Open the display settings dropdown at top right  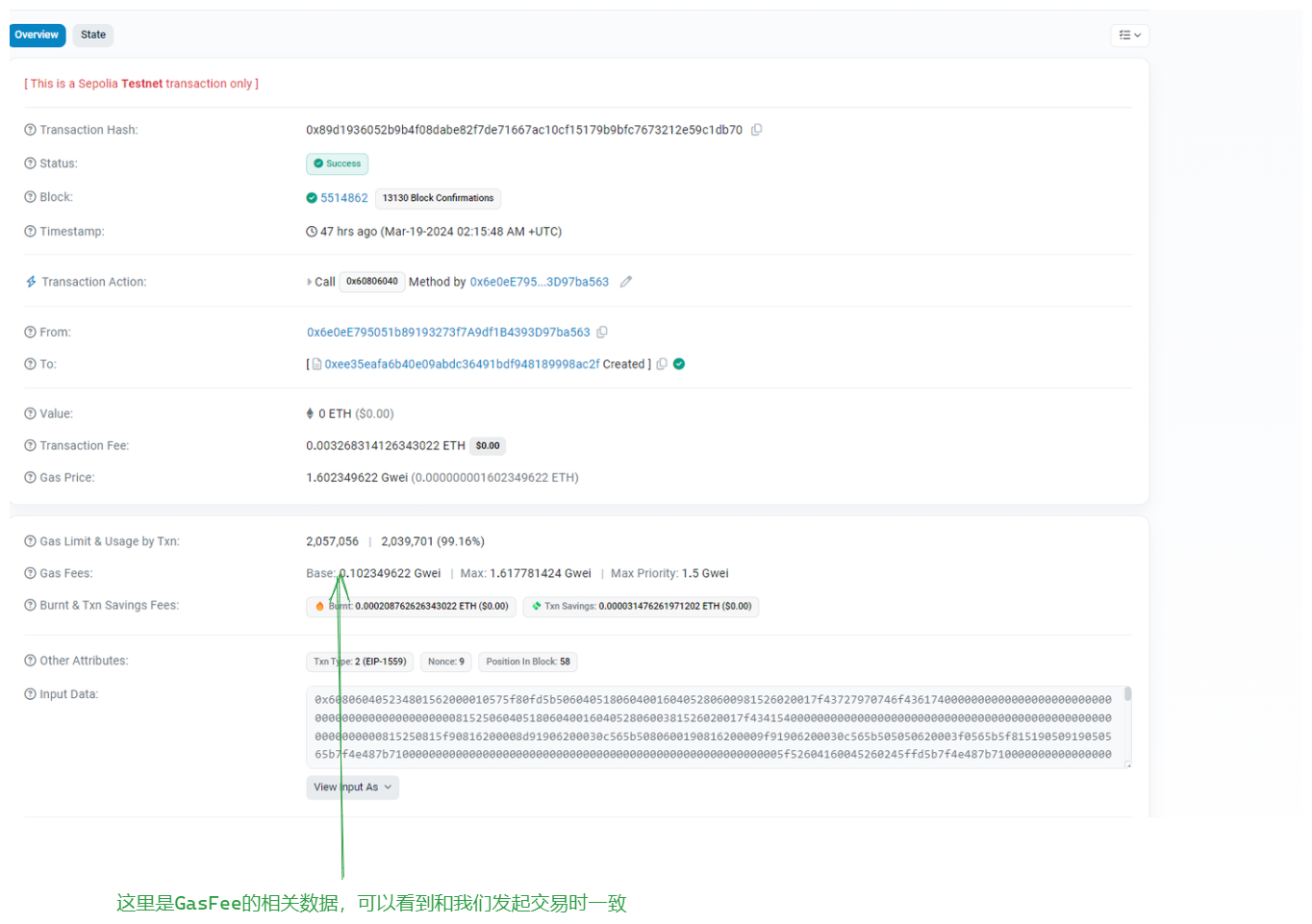pyautogui.click(x=1129, y=35)
